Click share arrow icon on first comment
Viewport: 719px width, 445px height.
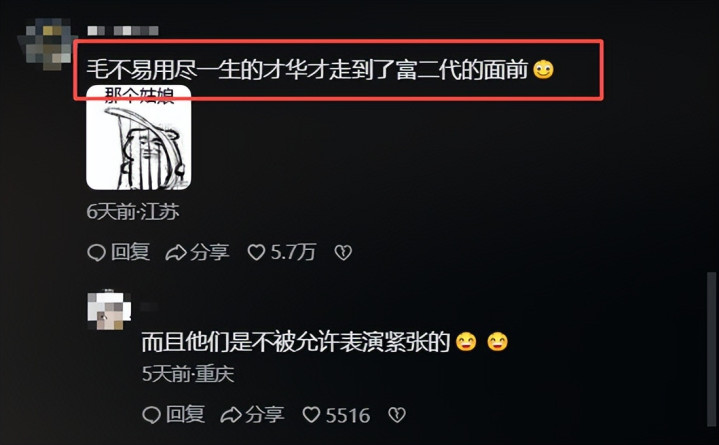(x=176, y=252)
